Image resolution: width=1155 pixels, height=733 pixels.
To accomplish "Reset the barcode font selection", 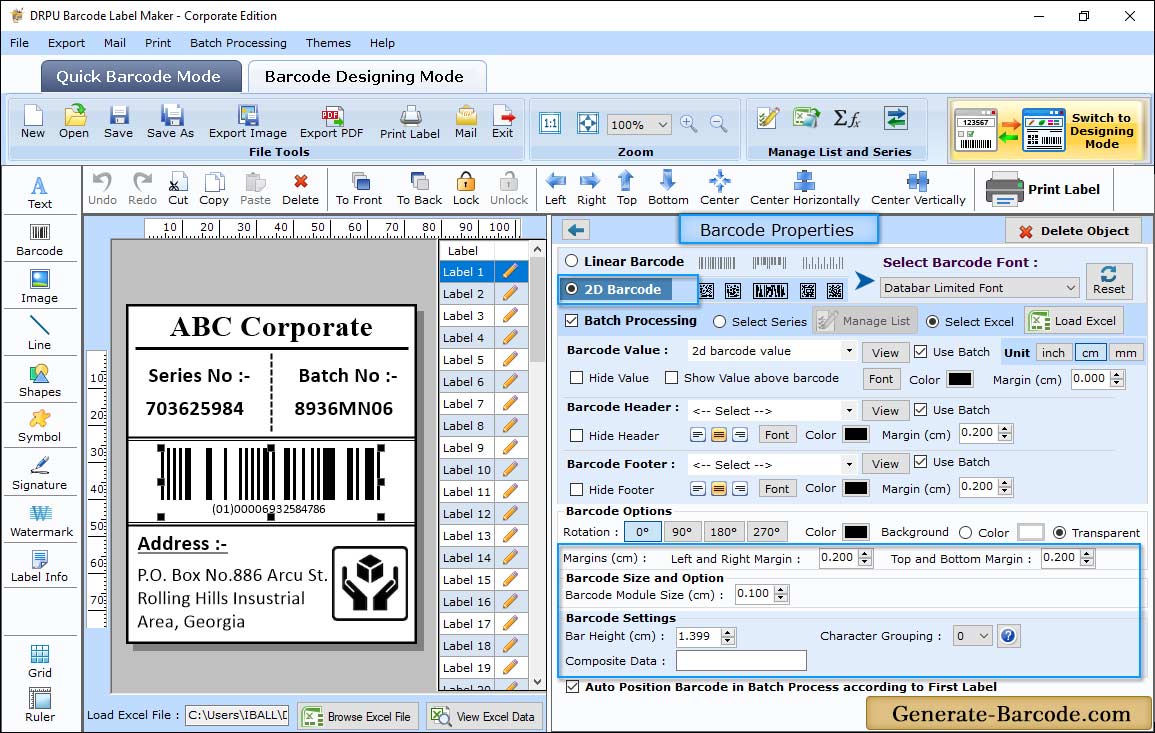I will coord(1109,281).
